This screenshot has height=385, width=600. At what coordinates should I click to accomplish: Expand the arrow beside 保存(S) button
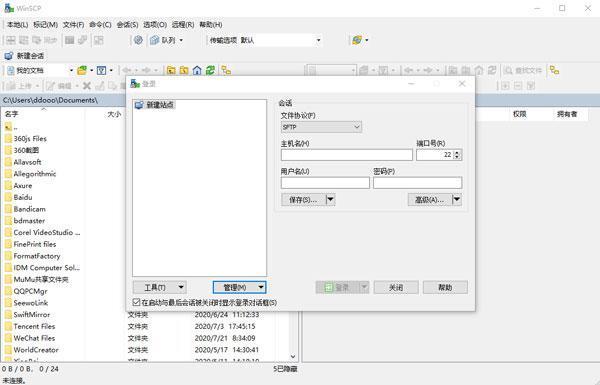click(x=331, y=200)
